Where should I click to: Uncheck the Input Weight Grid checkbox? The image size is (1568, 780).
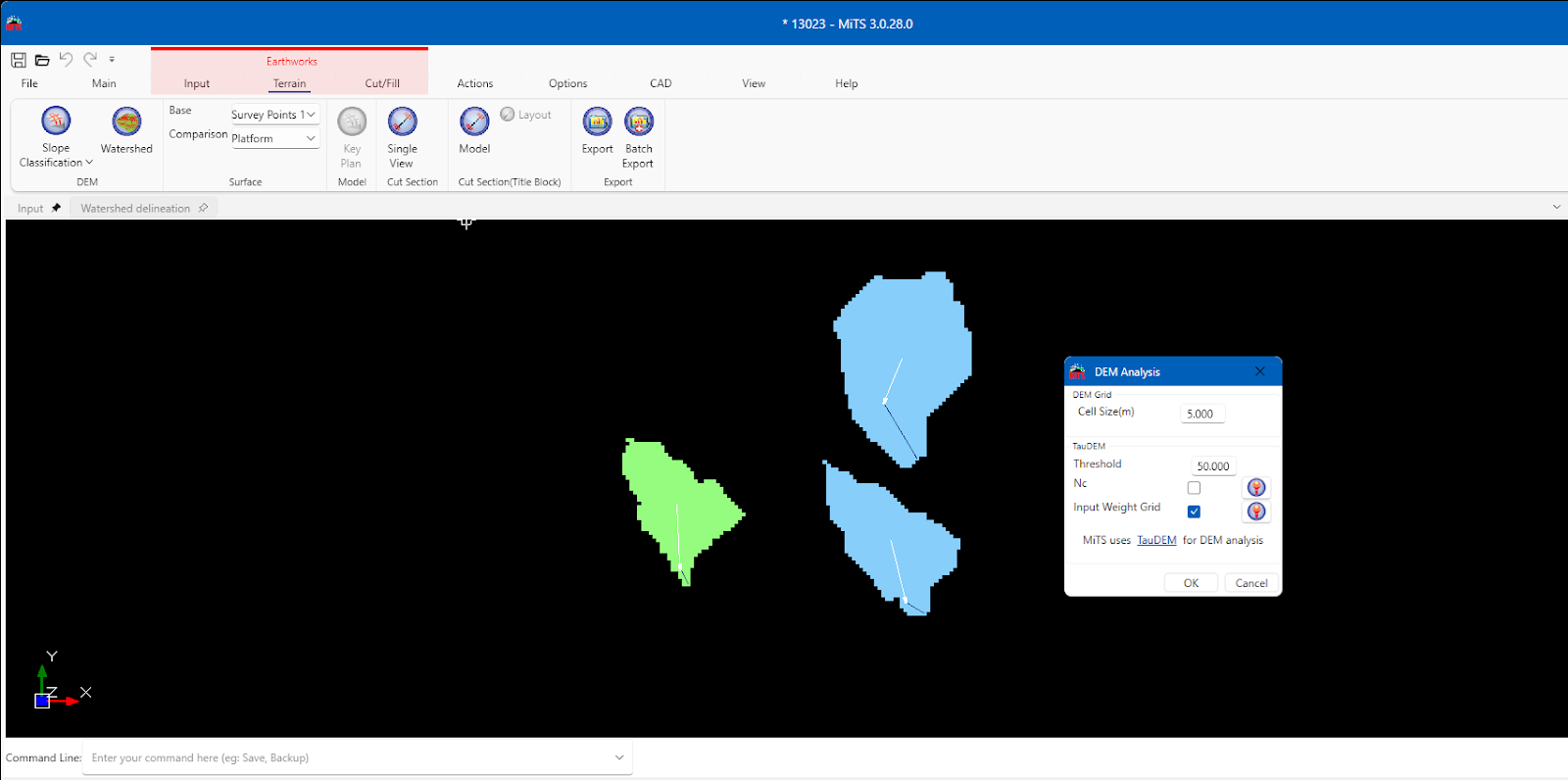[x=1194, y=512]
